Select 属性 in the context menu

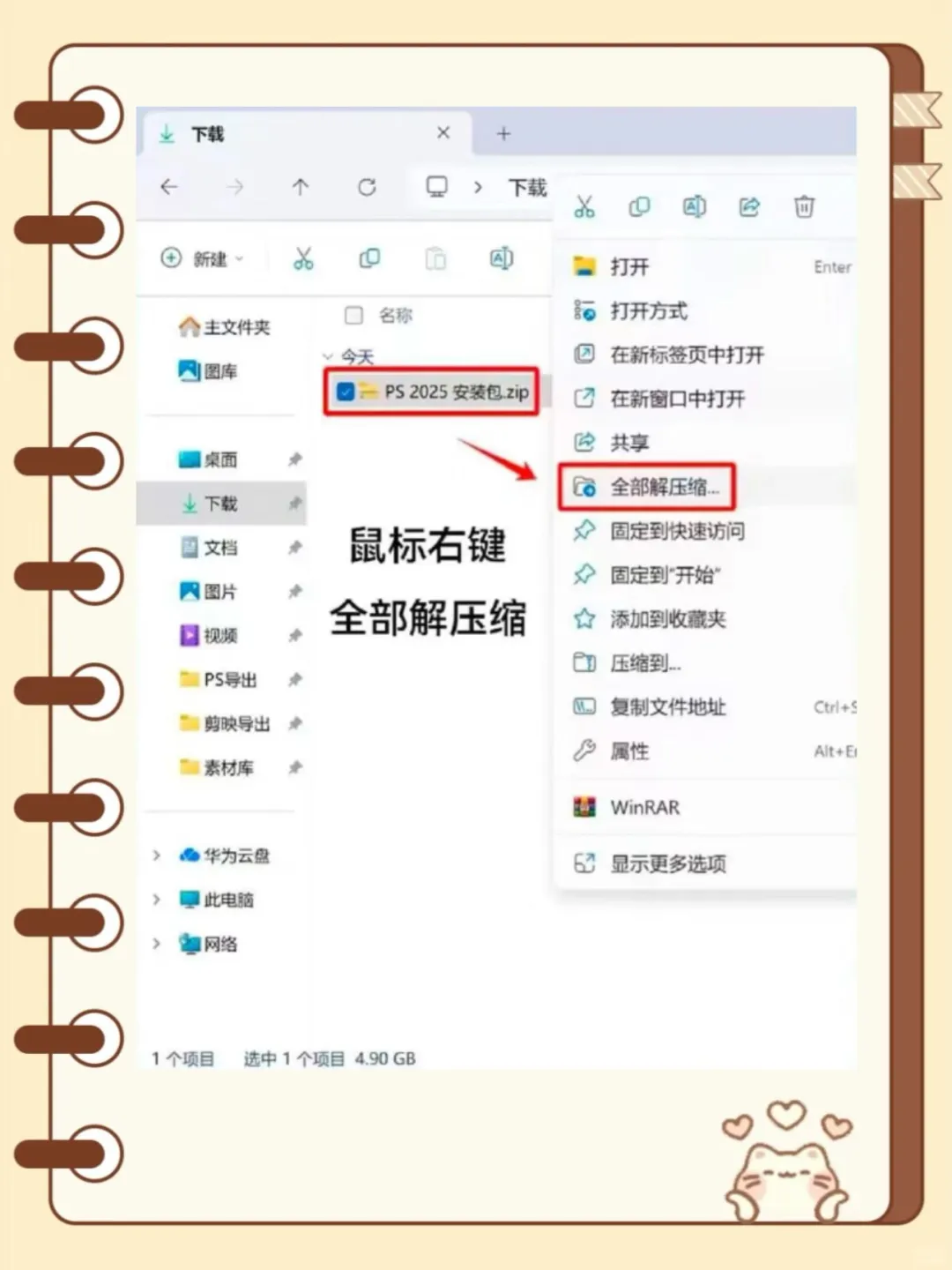pos(629,751)
